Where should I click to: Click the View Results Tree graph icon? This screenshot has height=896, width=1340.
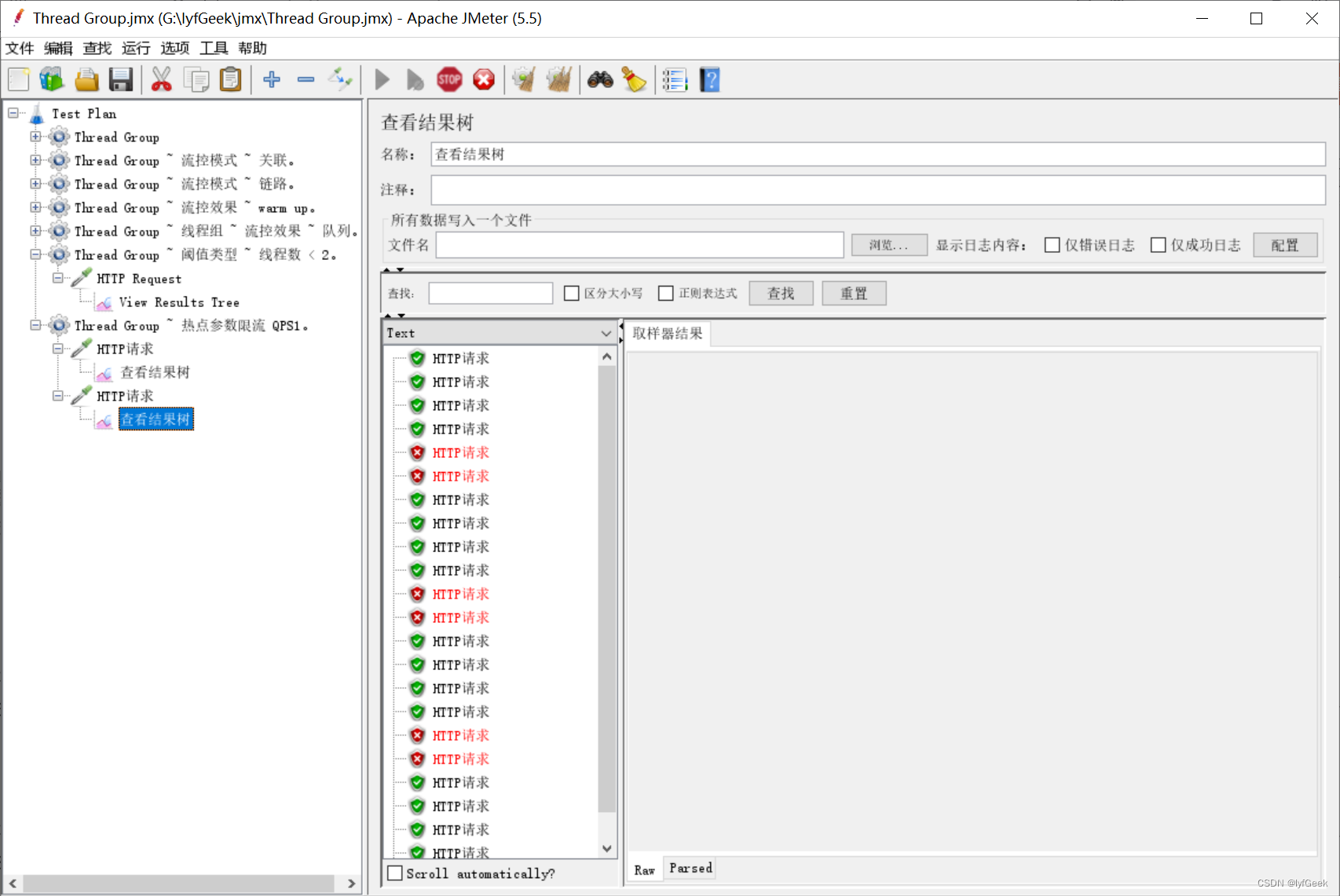[104, 303]
